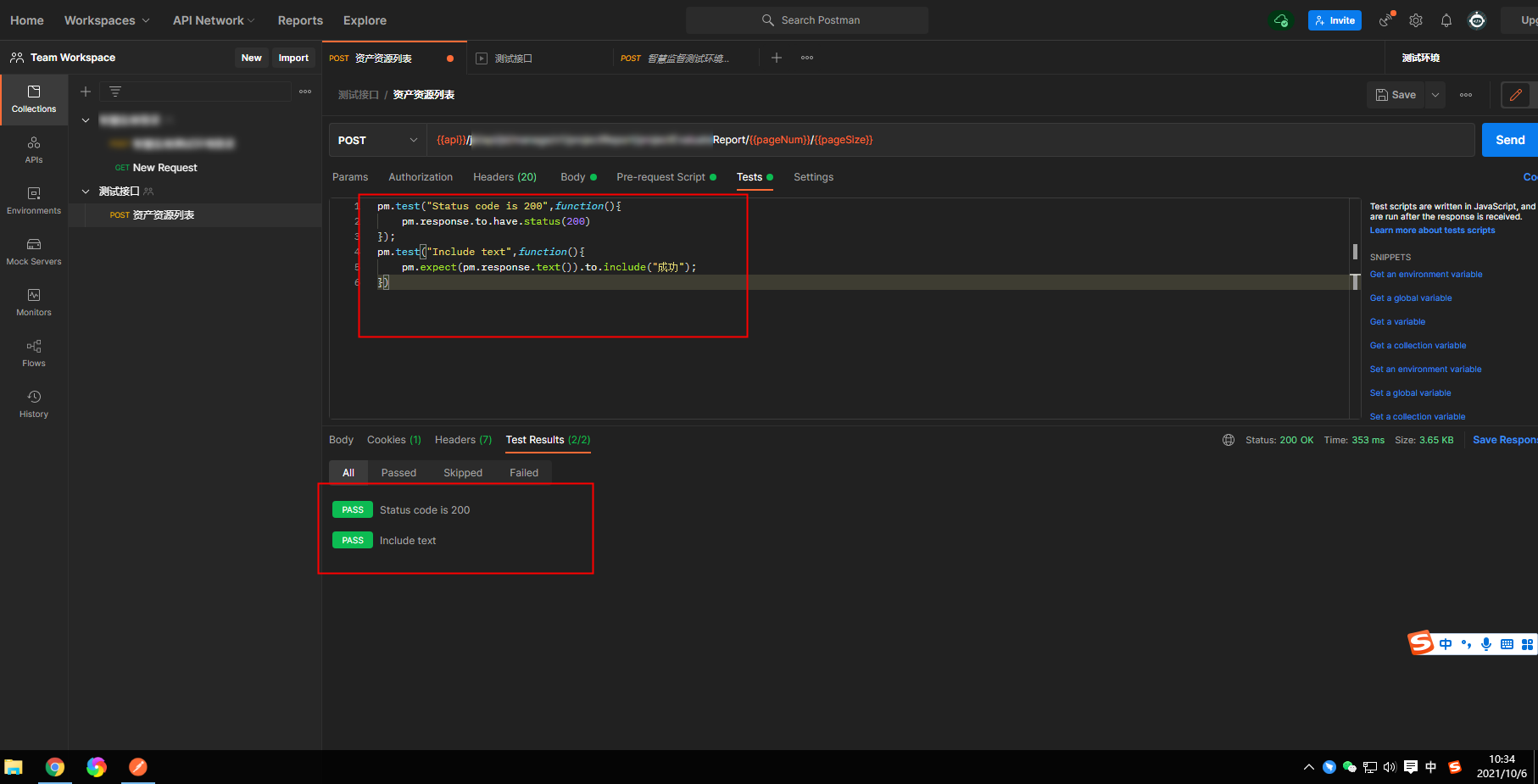1538x784 pixels.
Task: Open Learn more about tests scripts link
Action: coord(1432,231)
